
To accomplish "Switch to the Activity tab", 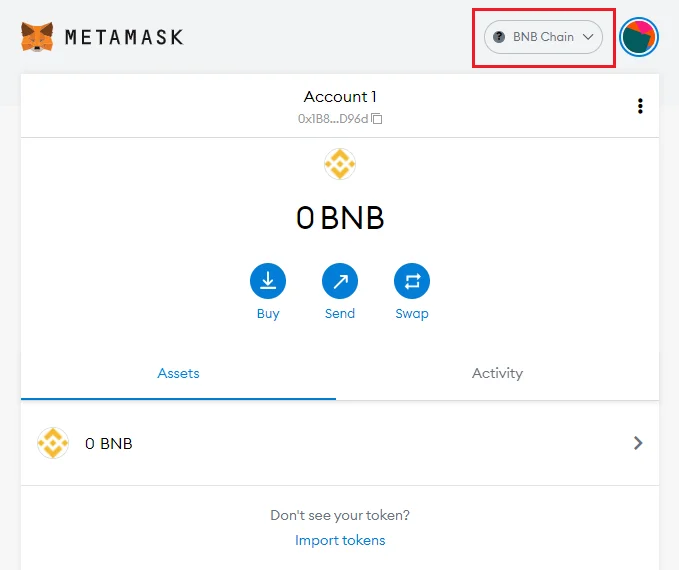I will 497,373.
